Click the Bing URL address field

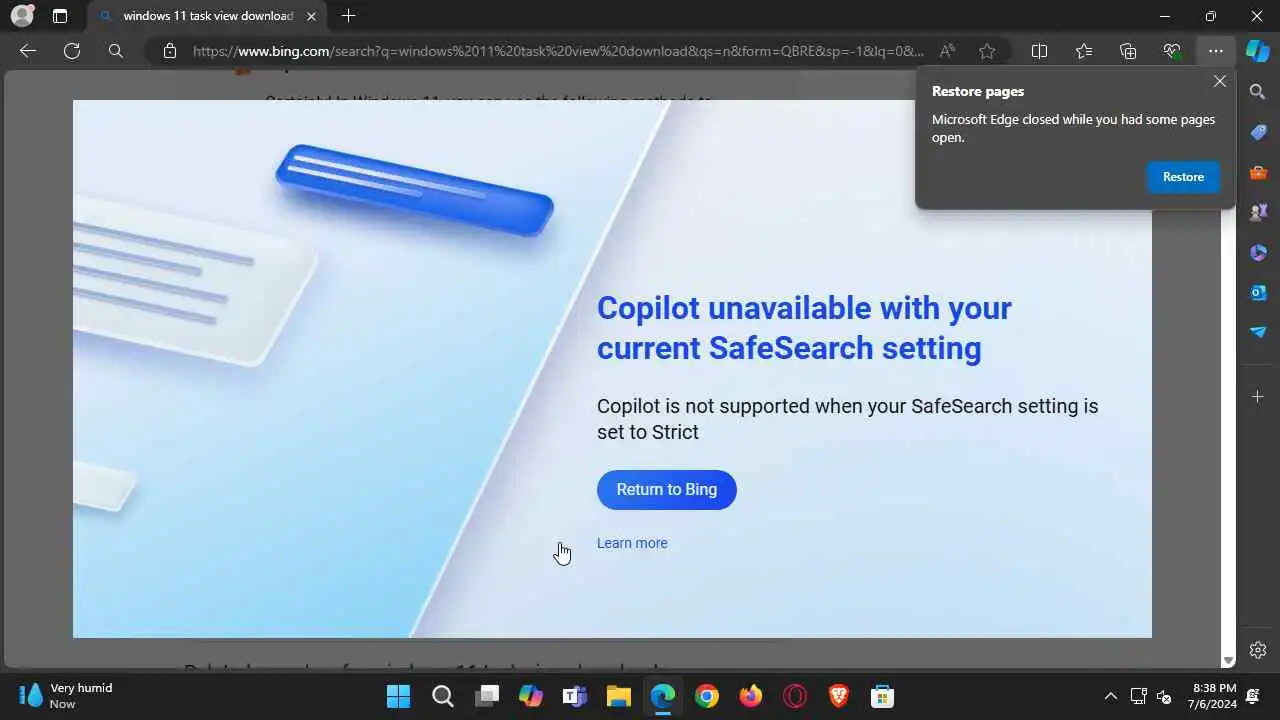pyautogui.click(x=558, y=51)
